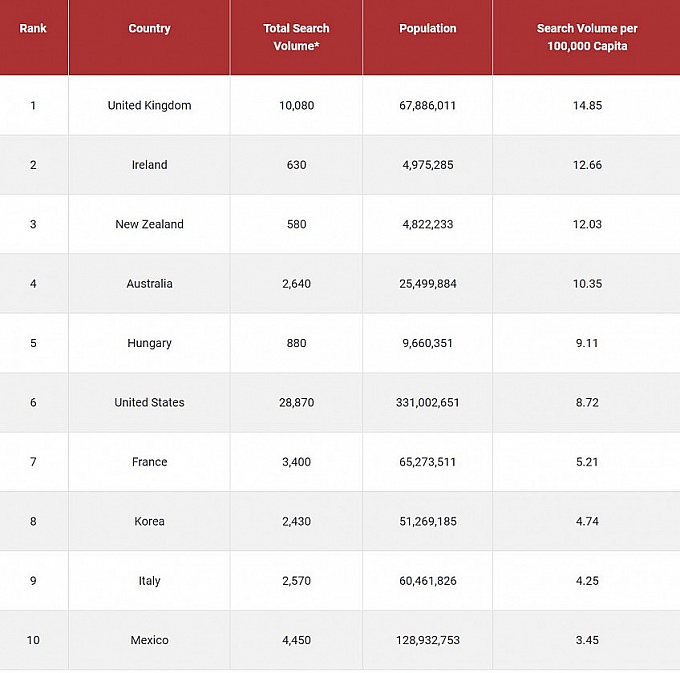Screen dimensions: 680x673
Task: Click the 14.85 per capita value
Action: [587, 106]
